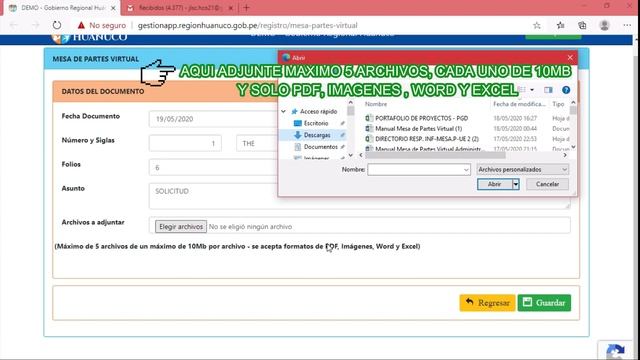Screen dimensions: 640x360
Task: Switch to the Recibidos mail tab
Action: pos(180,8)
